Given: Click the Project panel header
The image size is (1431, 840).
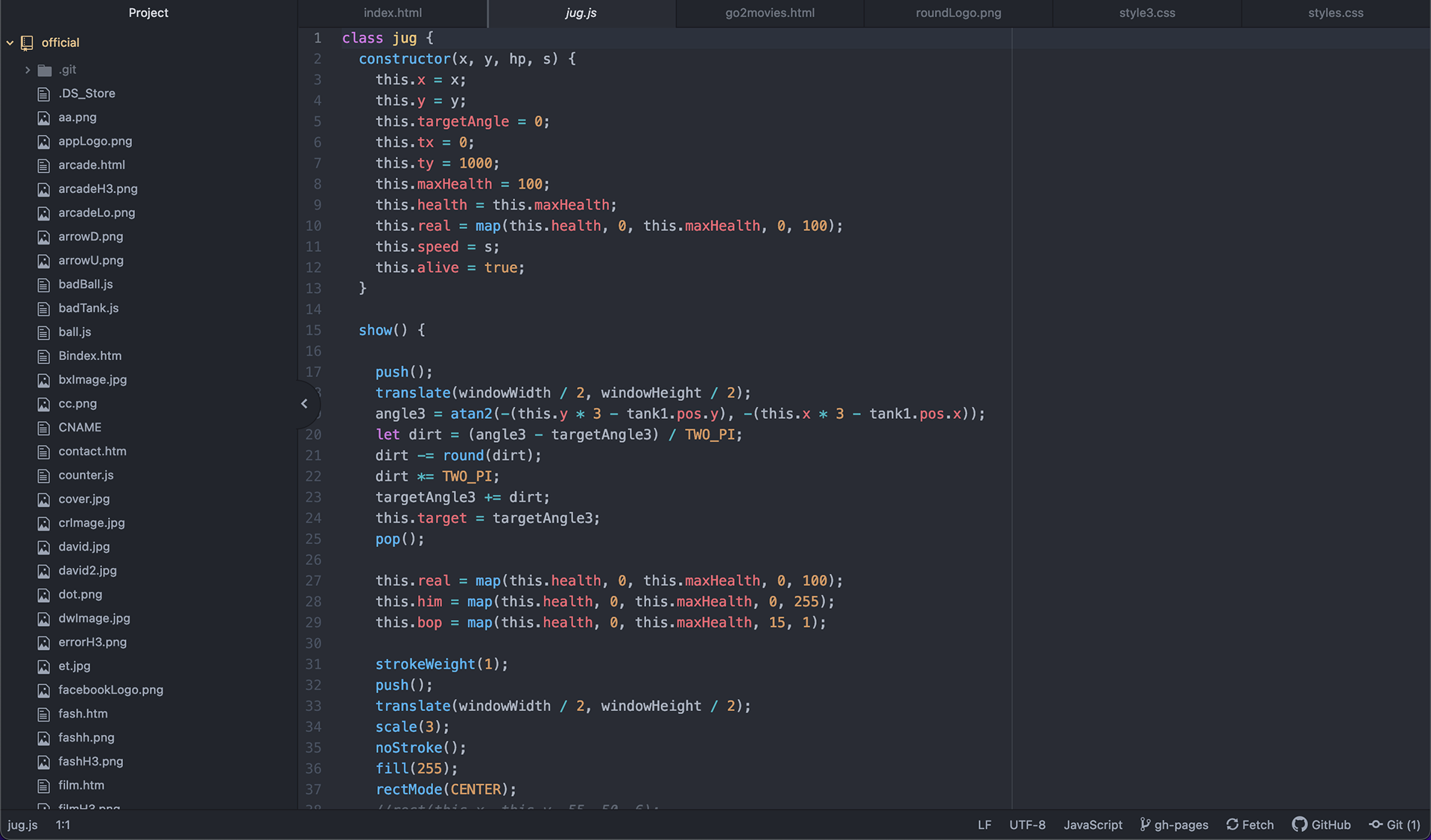Looking at the screenshot, I should (x=148, y=13).
